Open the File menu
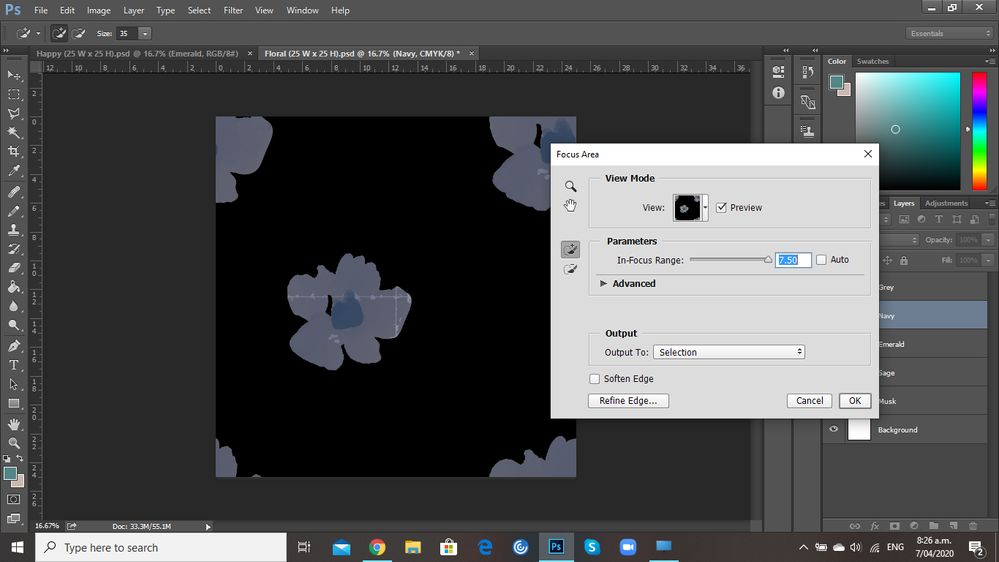Viewport: 999px width, 562px height. [41, 10]
